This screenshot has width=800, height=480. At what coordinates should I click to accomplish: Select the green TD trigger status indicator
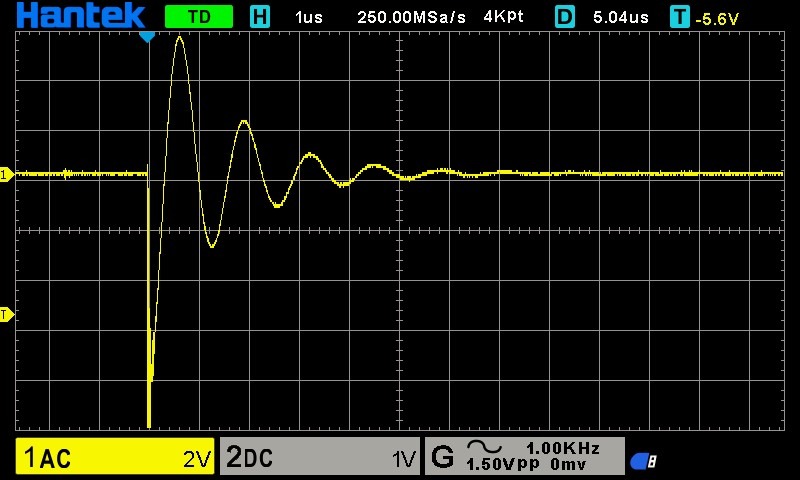199,17
